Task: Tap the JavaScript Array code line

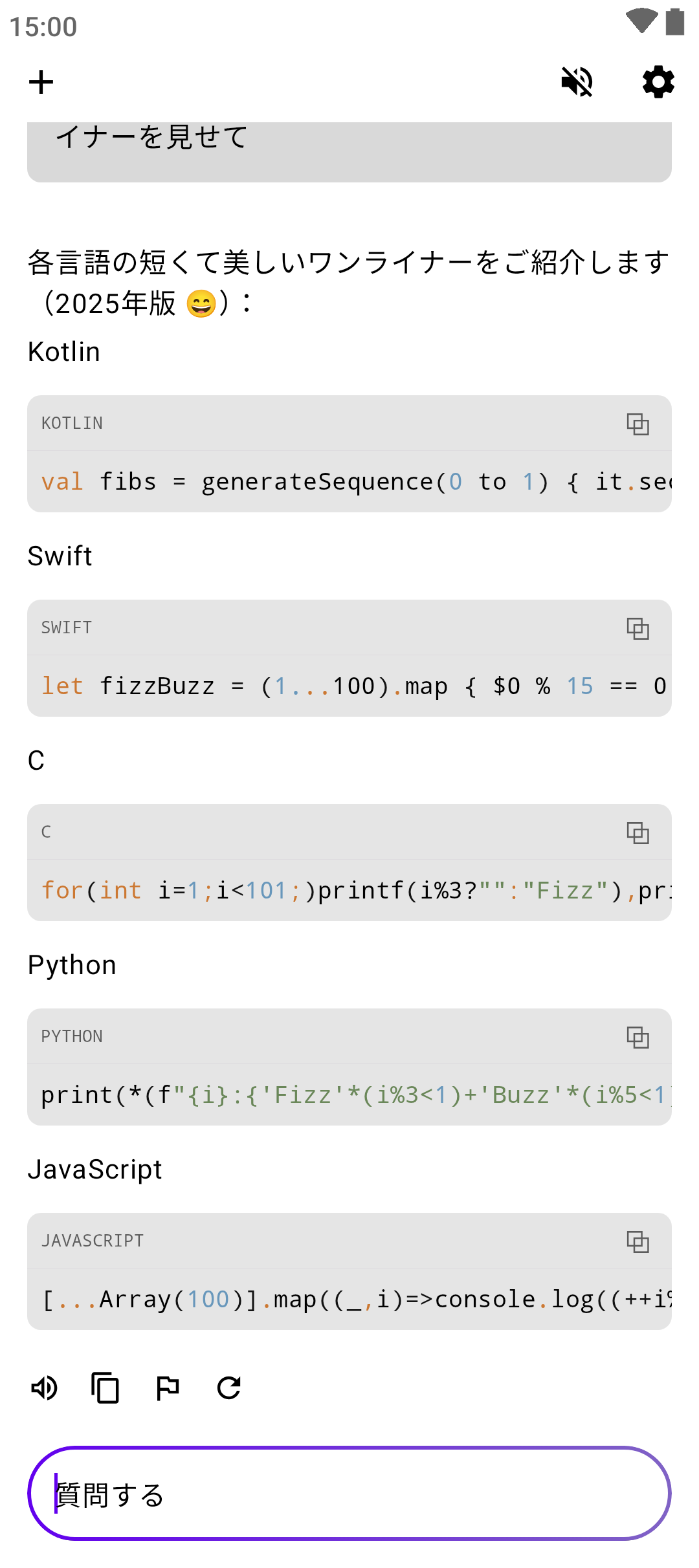Action: pyautogui.click(x=349, y=1300)
